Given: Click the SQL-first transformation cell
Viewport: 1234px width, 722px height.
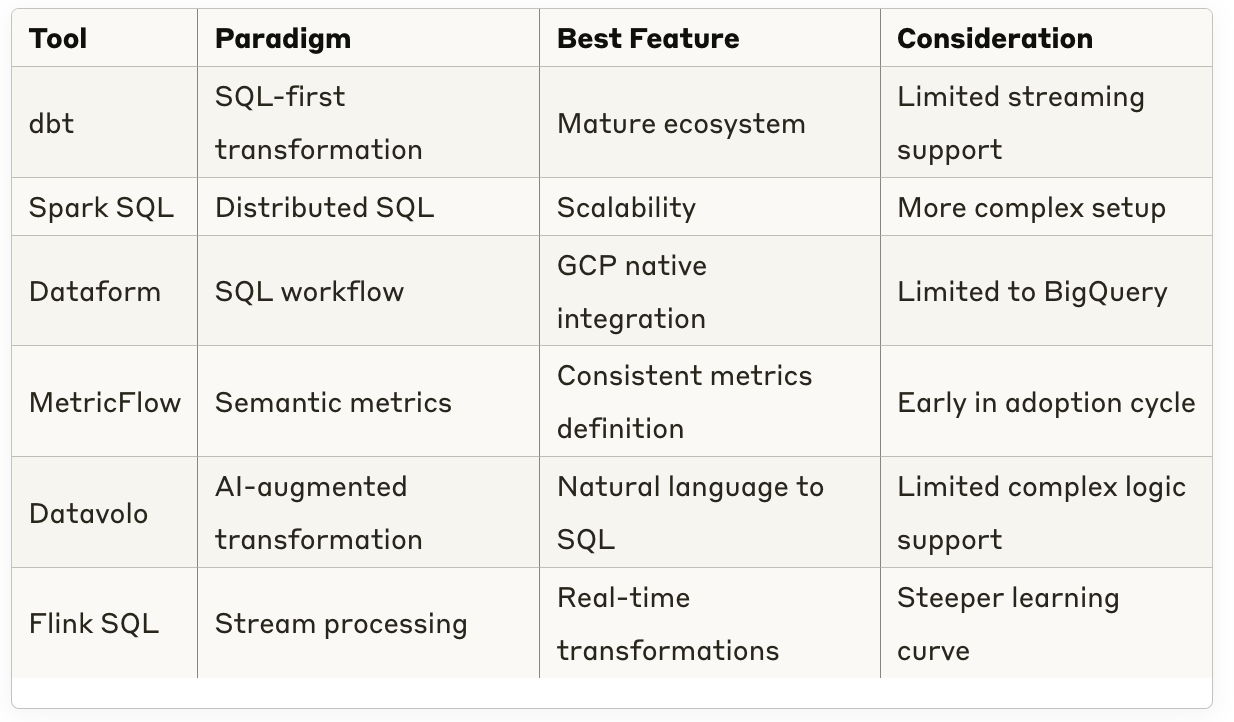Looking at the screenshot, I should pyautogui.click(x=318, y=123).
